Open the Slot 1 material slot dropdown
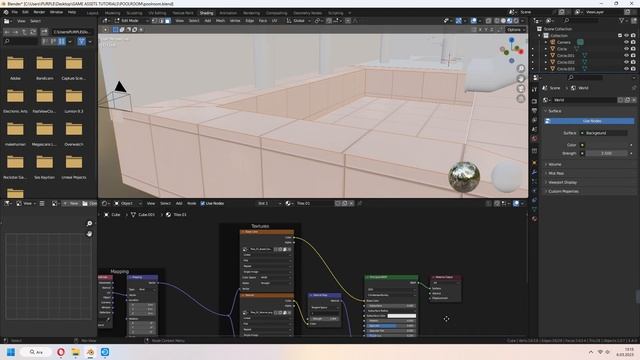 pyautogui.click(x=268, y=203)
